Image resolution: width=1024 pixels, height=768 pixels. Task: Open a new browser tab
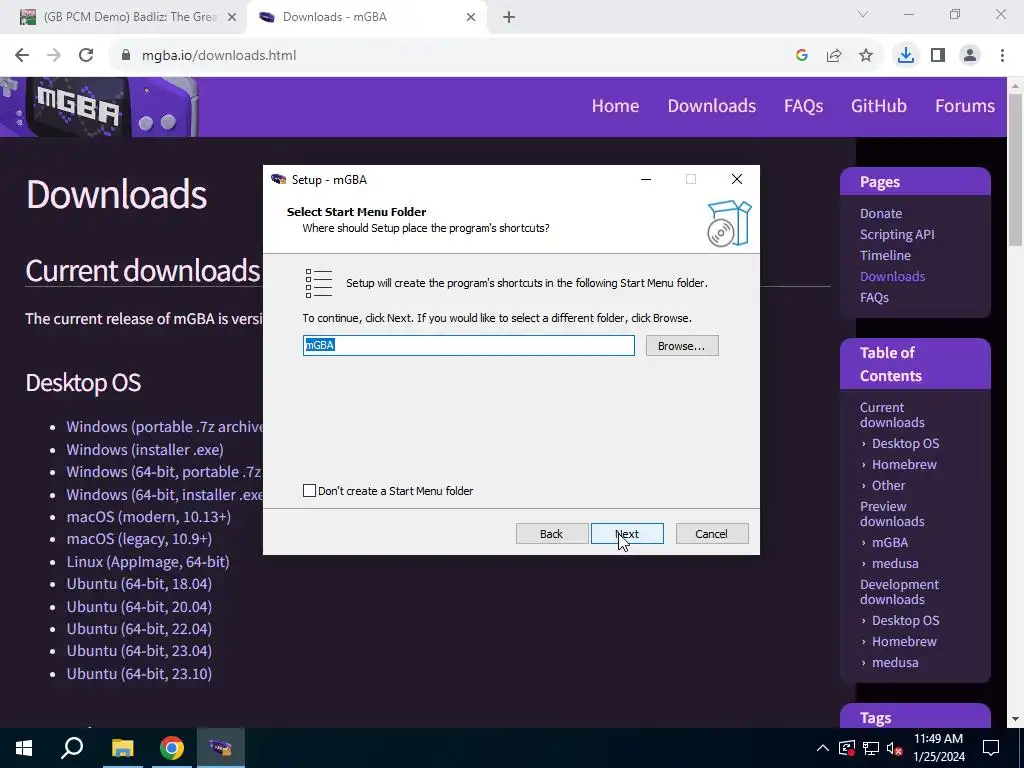pyautogui.click(x=509, y=17)
